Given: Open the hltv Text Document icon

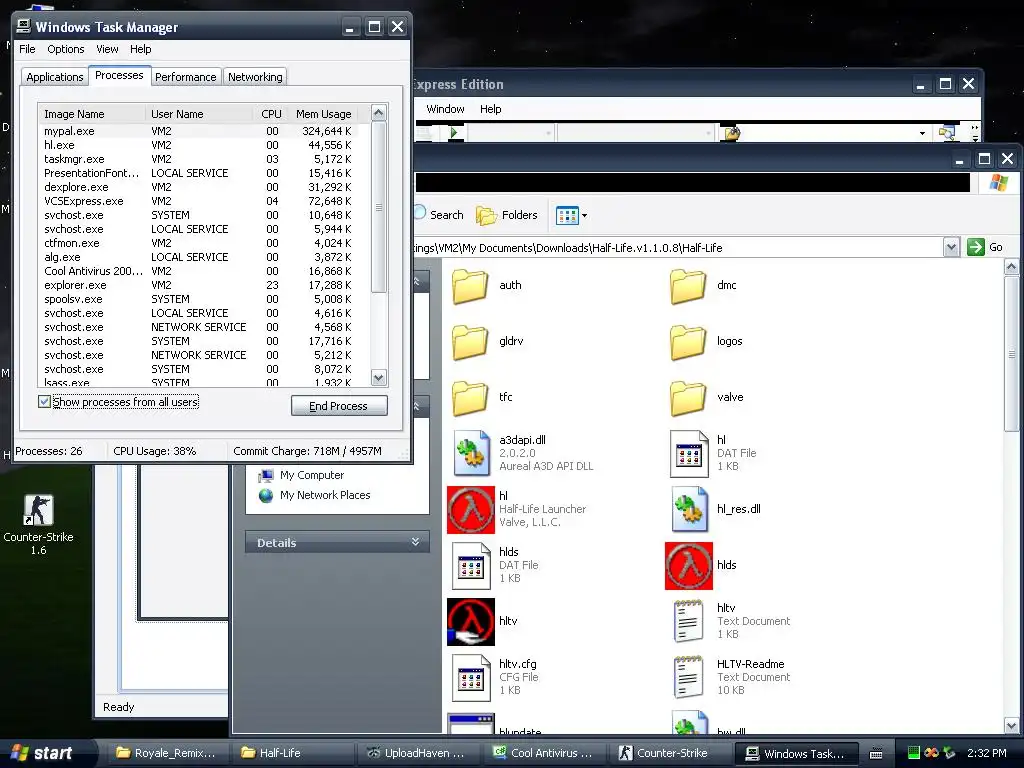Looking at the screenshot, I should (x=688, y=622).
